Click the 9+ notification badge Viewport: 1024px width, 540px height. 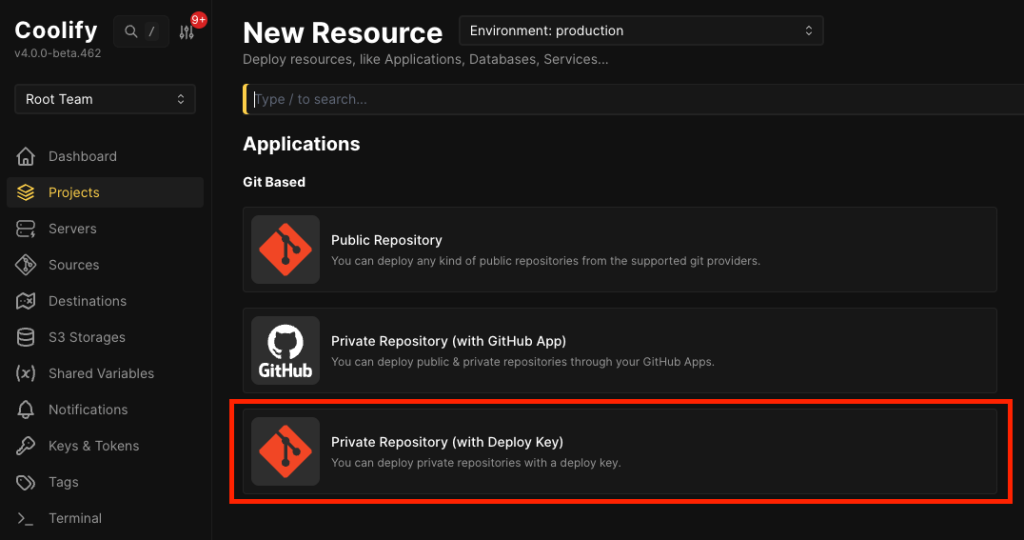(x=199, y=20)
